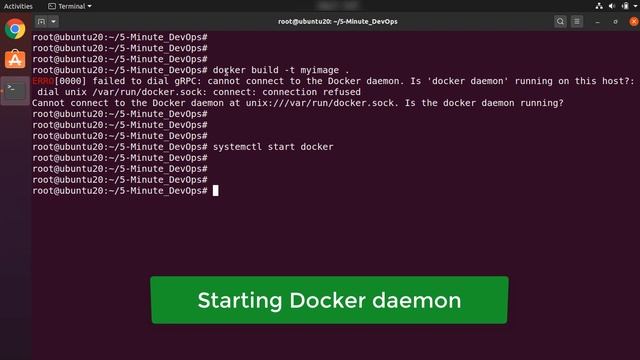Image resolution: width=640 pixels, height=360 pixels.
Task: Click the red ERRO error label
Action: 43,81
